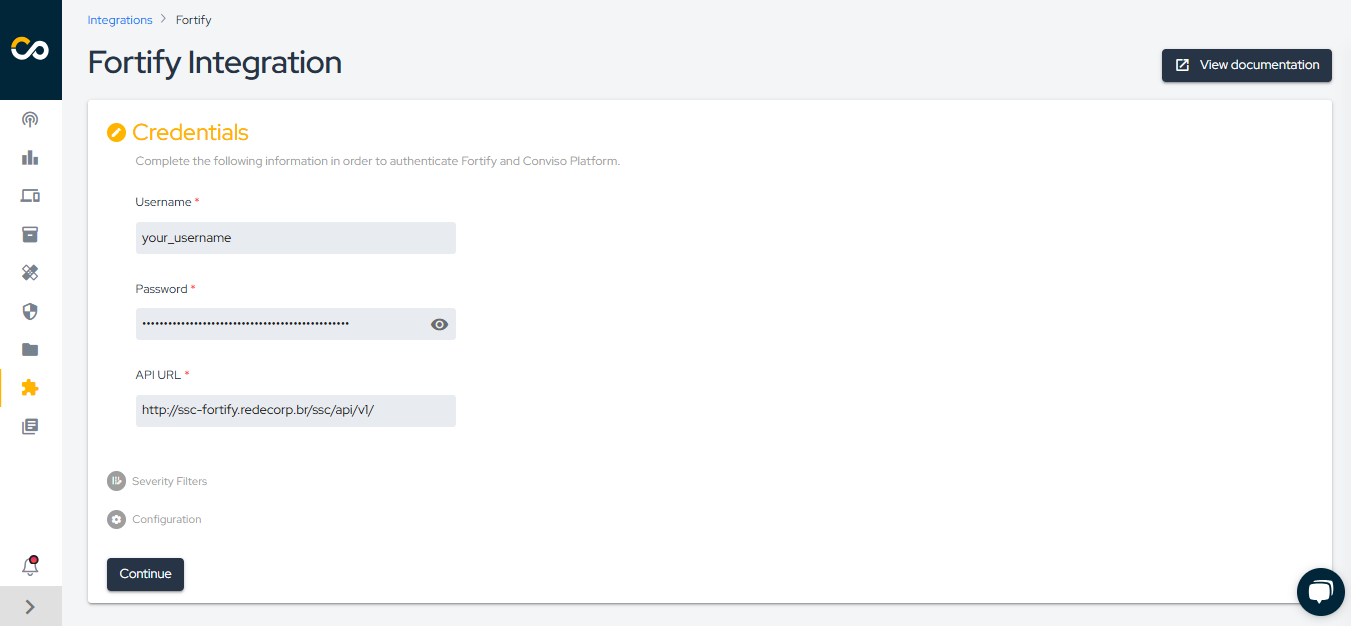Screen dimensions: 1351x626
Task: Go to Integrations breadcrumb link
Action: pyautogui.click(x=120, y=20)
